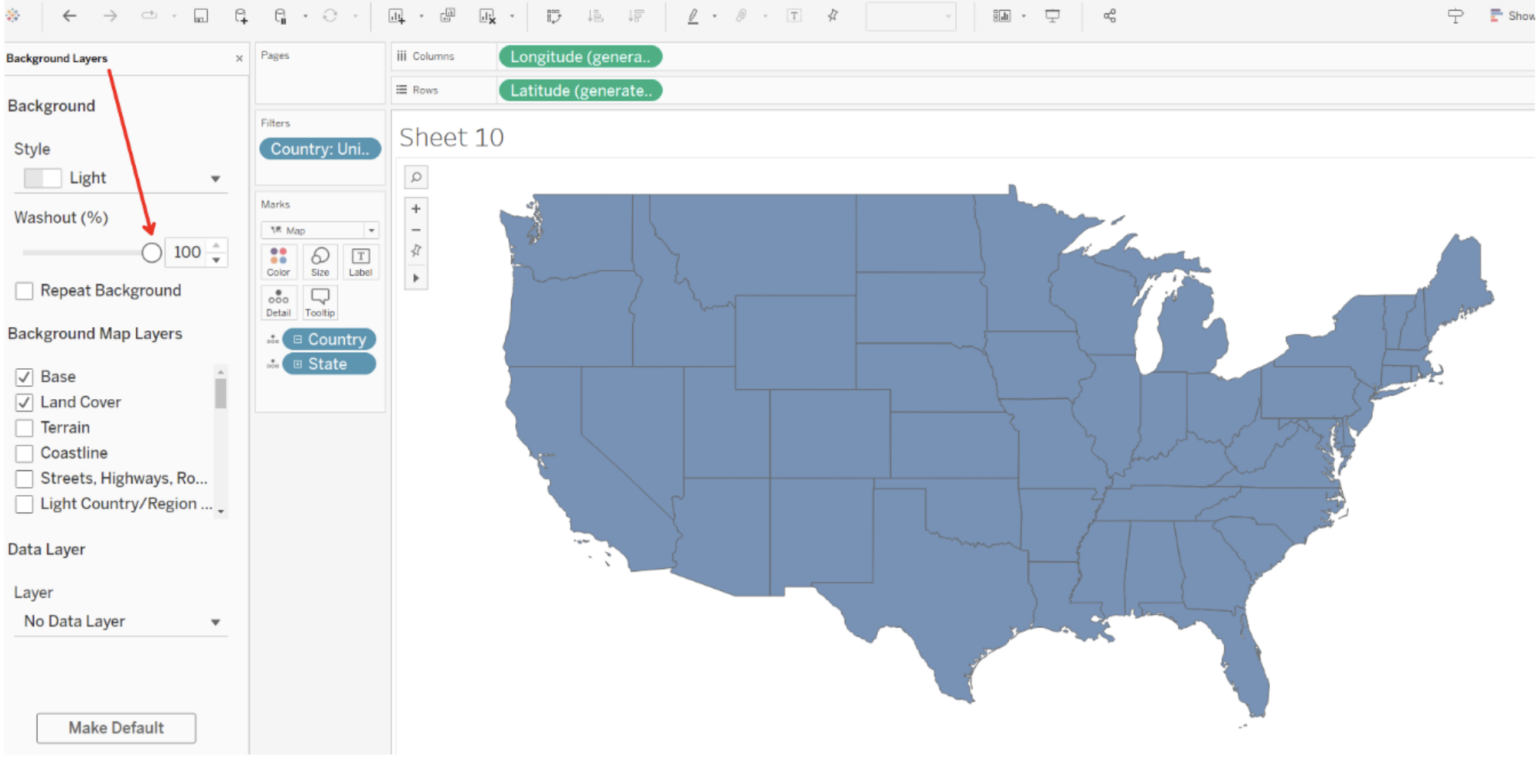The image size is (1536, 758).
Task: Enable the Coastline map layer
Action: (24, 452)
